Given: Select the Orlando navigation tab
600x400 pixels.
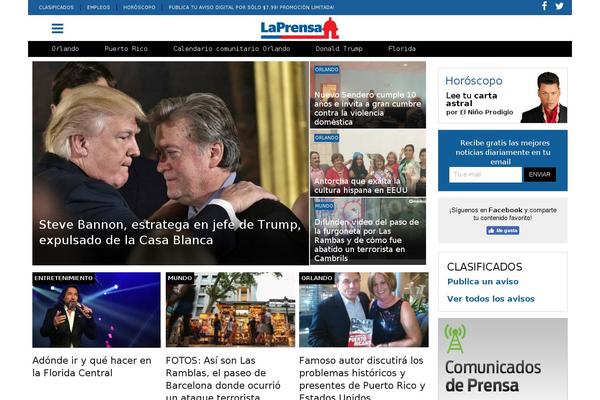Looking at the screenshot, I should tap(65, 49).
